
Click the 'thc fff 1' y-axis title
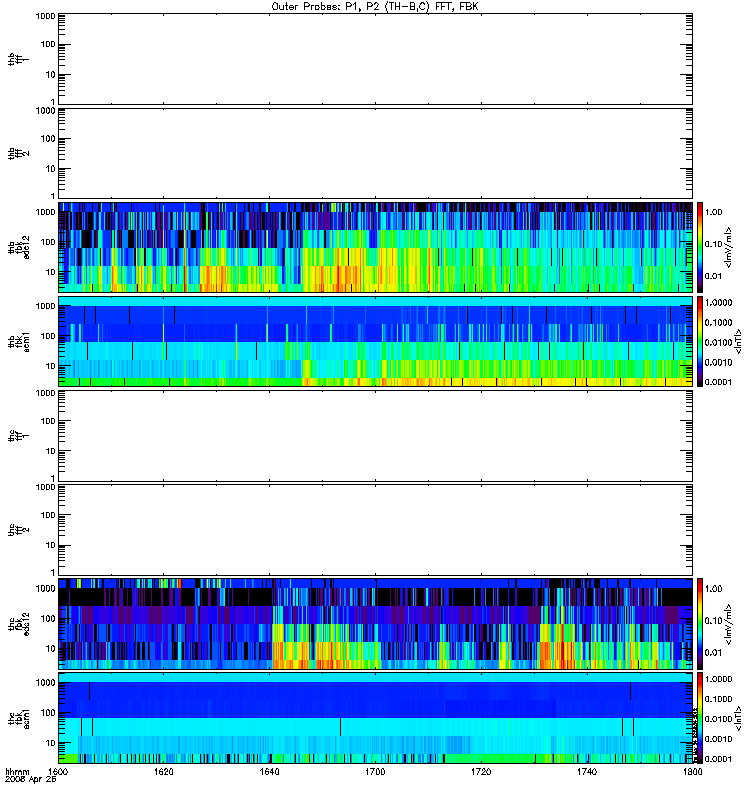click(18, 436)
